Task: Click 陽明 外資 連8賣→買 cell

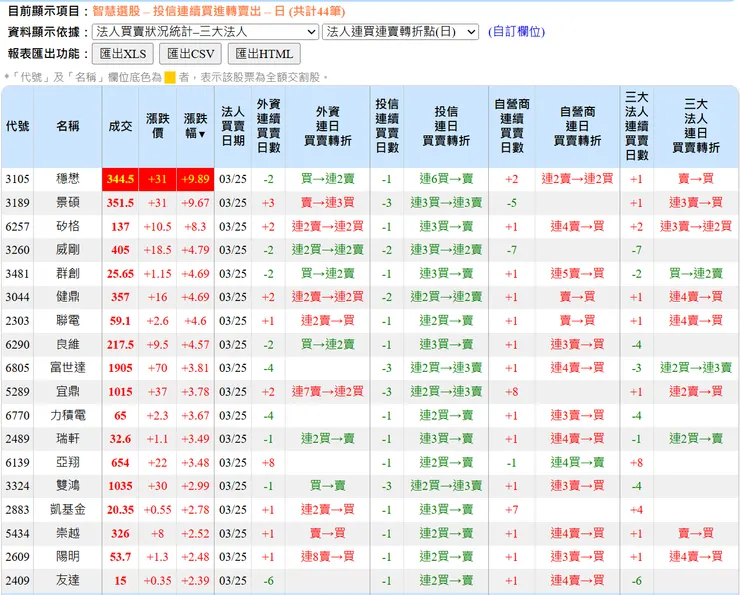Action: [328, 557]
